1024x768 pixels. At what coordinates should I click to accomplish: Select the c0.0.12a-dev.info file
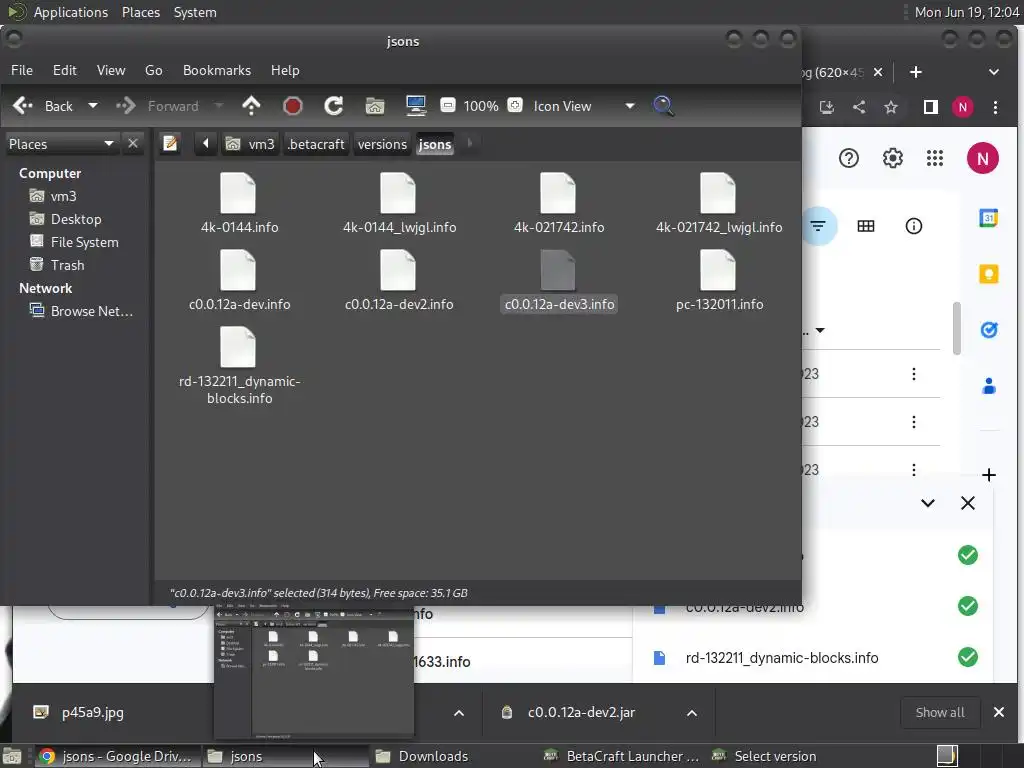tap(239, 280)
